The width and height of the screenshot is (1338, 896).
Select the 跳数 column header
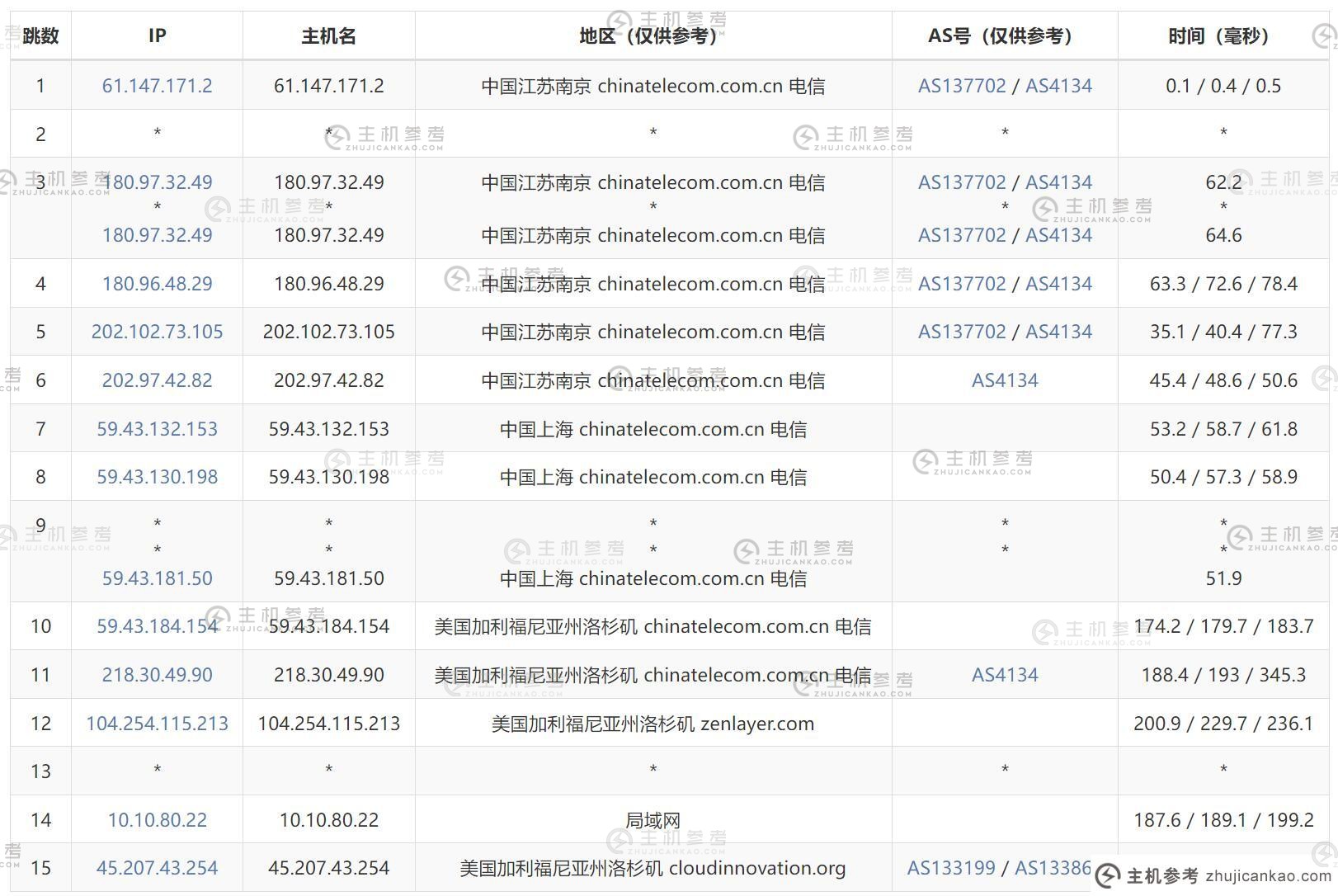(x=40, y=35)
